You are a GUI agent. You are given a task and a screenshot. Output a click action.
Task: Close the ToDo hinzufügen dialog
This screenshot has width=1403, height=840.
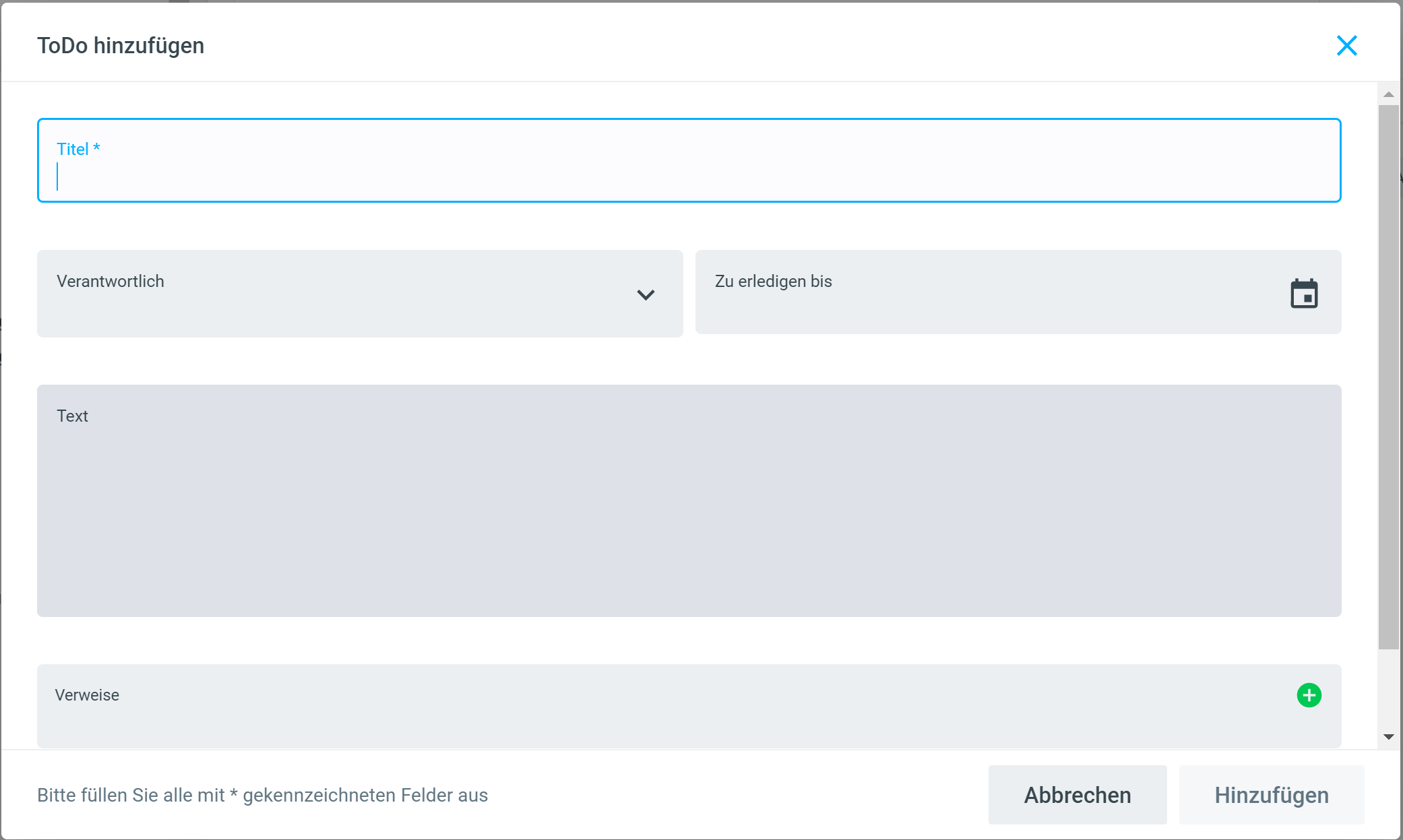coord(1346,46)
